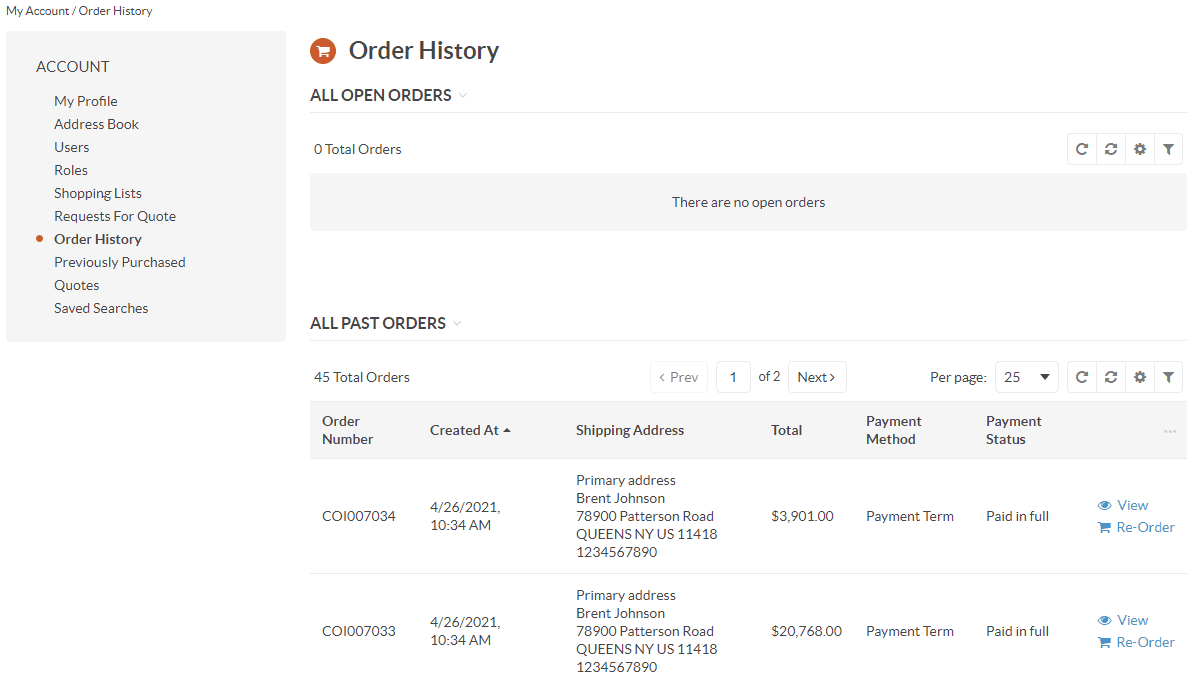Open grid settings gear for open orders
Viewport: 1194px width, 684px height.
tap(1139, 149)
